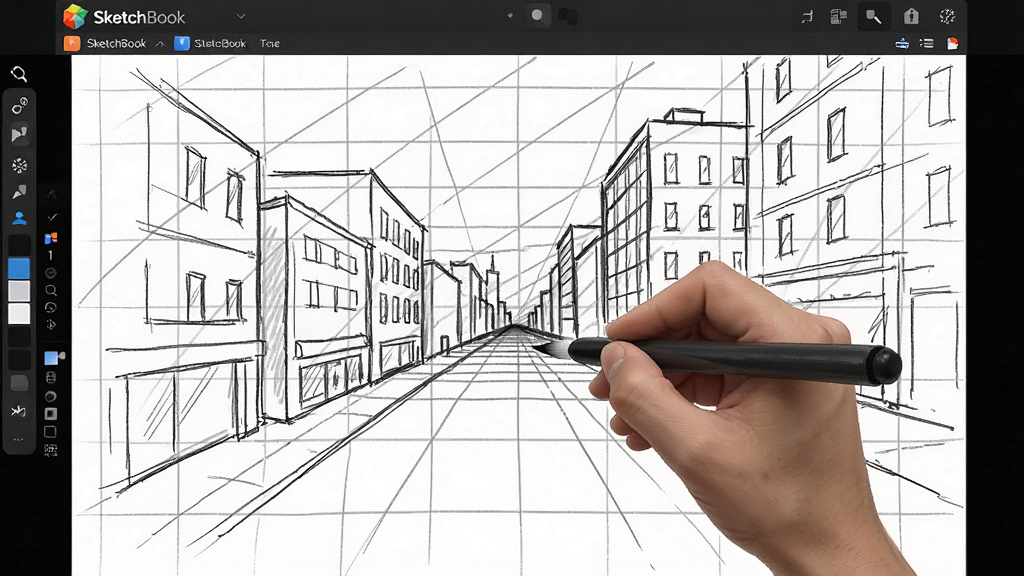Collapse the caret next to the SketchBook tab
This screenshot has height=576, width=1024.
click(x=159, y=44)
